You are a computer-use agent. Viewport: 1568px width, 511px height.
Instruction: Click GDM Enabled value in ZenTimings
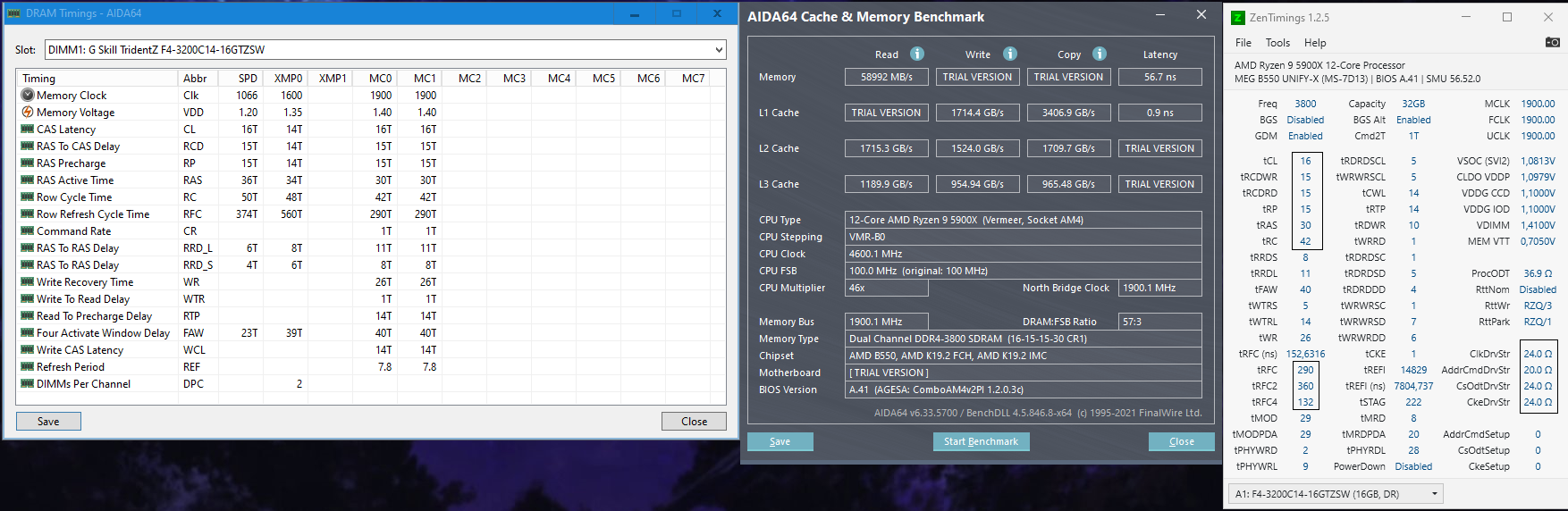pos(1305,136)
